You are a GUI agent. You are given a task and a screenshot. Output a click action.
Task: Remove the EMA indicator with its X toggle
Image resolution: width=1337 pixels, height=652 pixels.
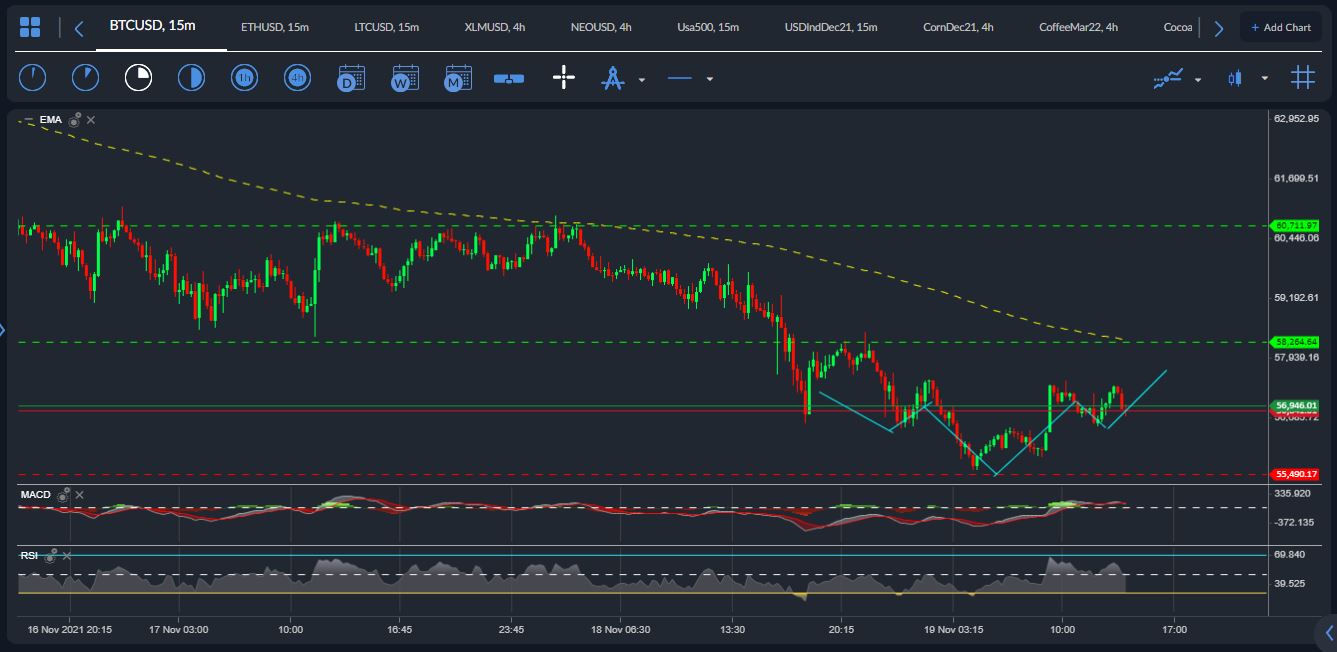pyautogui.click(x=90, y=119)
